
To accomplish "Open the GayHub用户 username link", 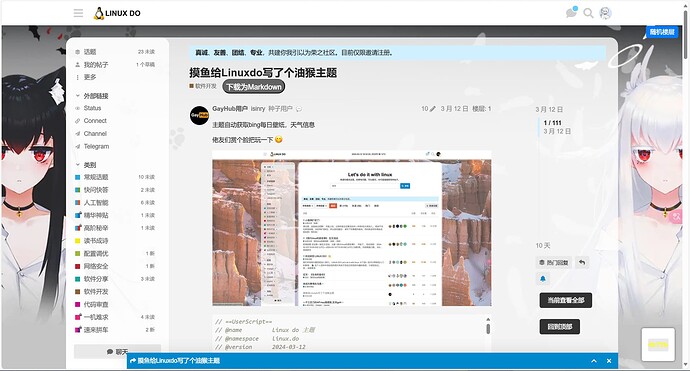I will coord(230,108).
